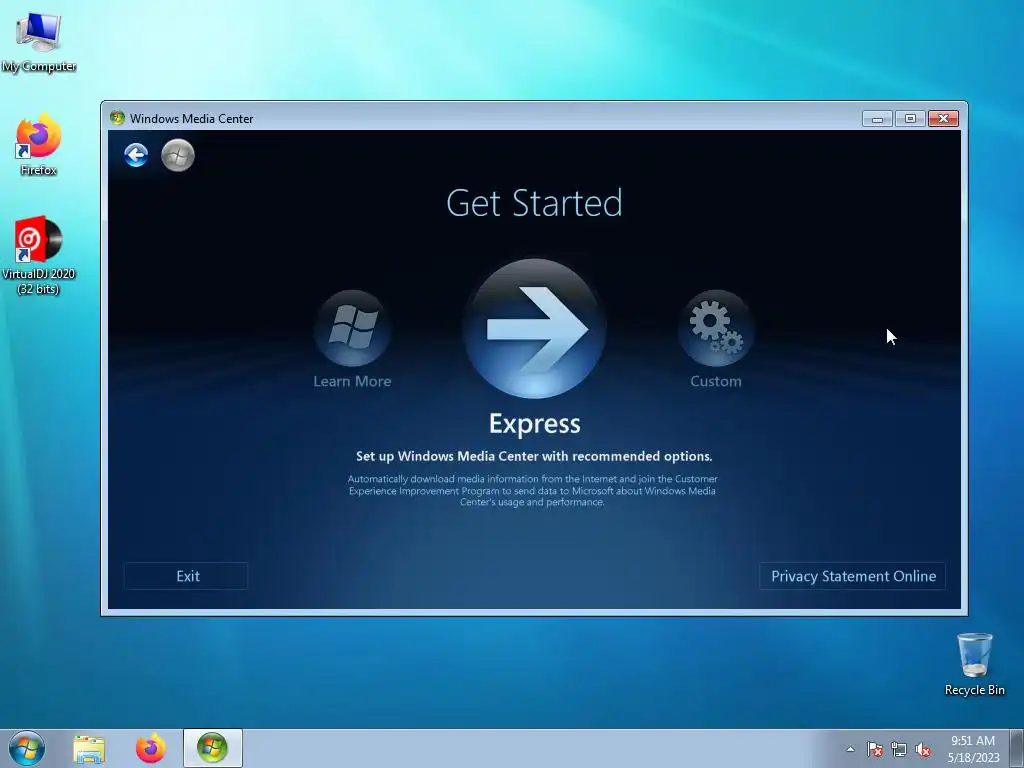Click the Learn More label
1024x768 pixels.
coord(352,381)
